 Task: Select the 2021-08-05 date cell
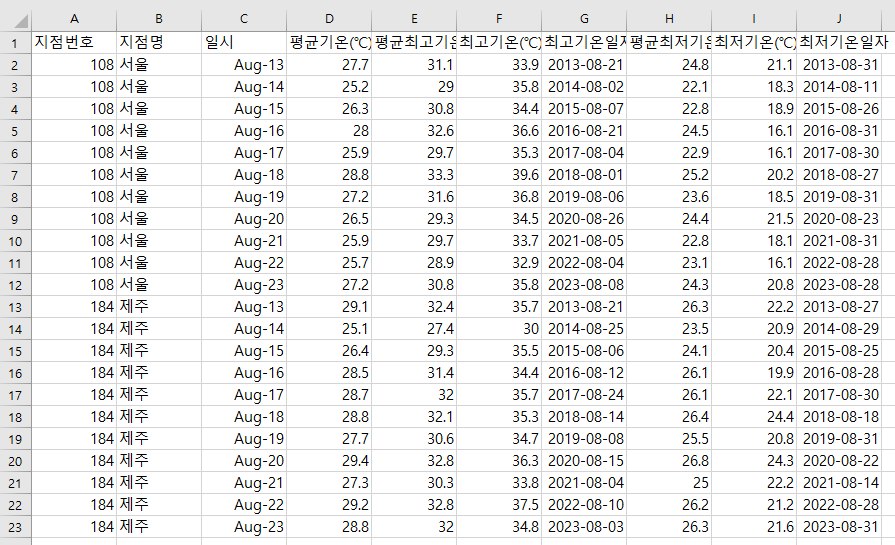584,241
